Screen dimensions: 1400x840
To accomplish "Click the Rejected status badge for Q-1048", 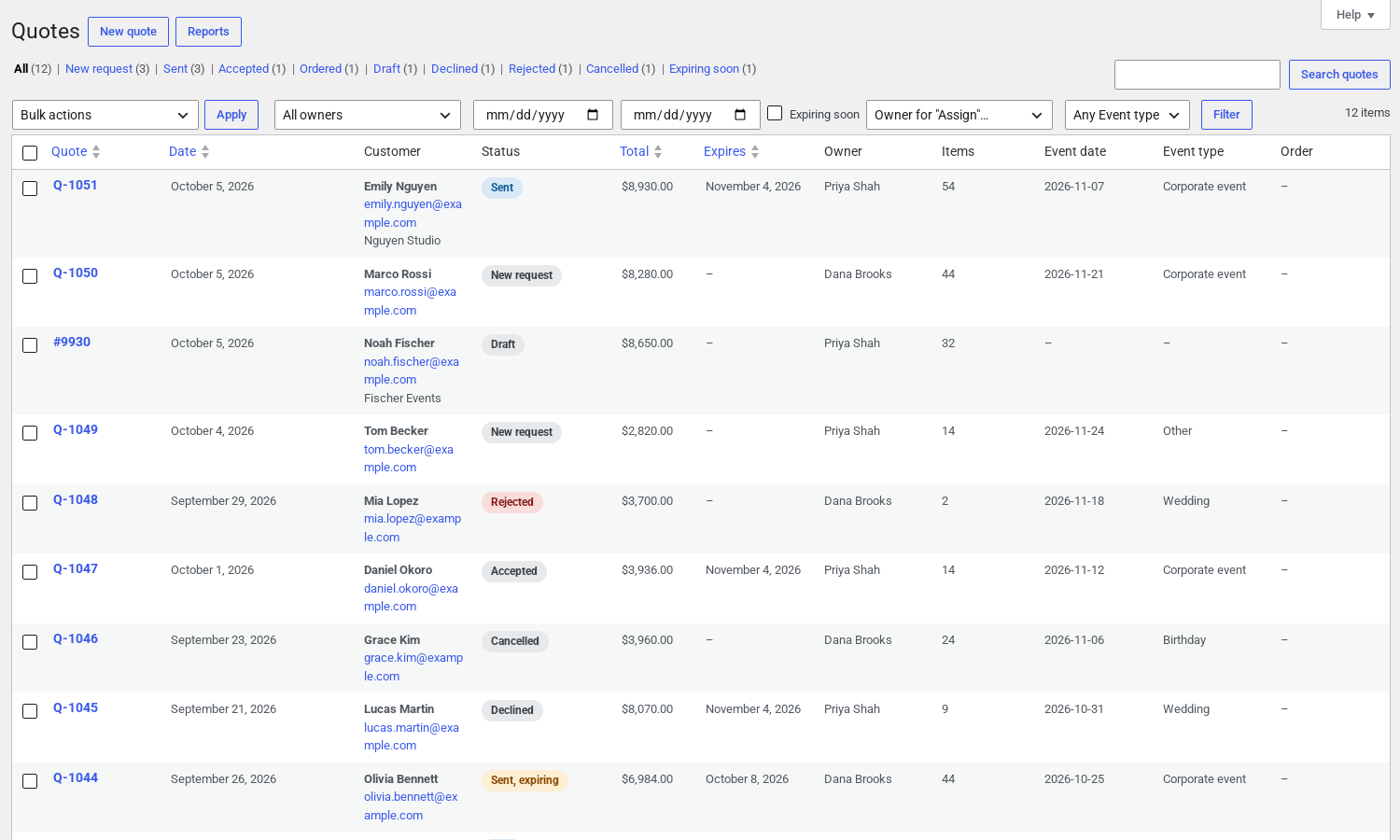I will click(512, 502).
